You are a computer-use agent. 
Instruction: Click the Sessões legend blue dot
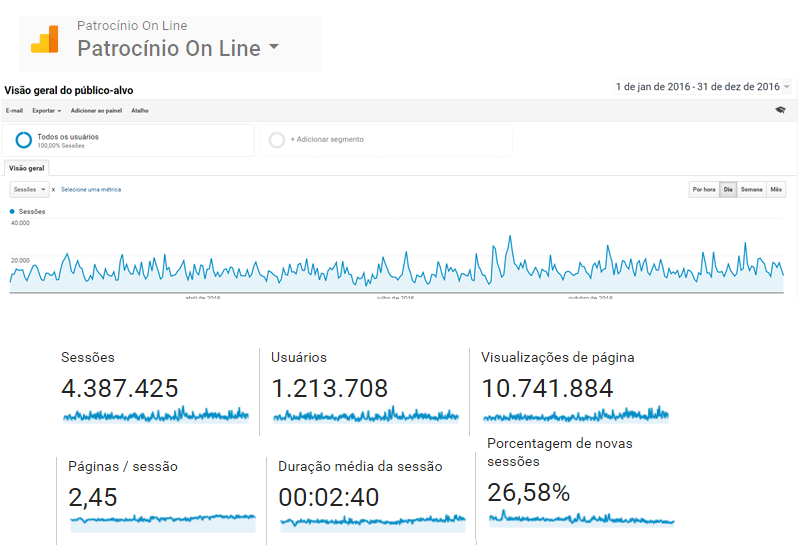point(12,211)
